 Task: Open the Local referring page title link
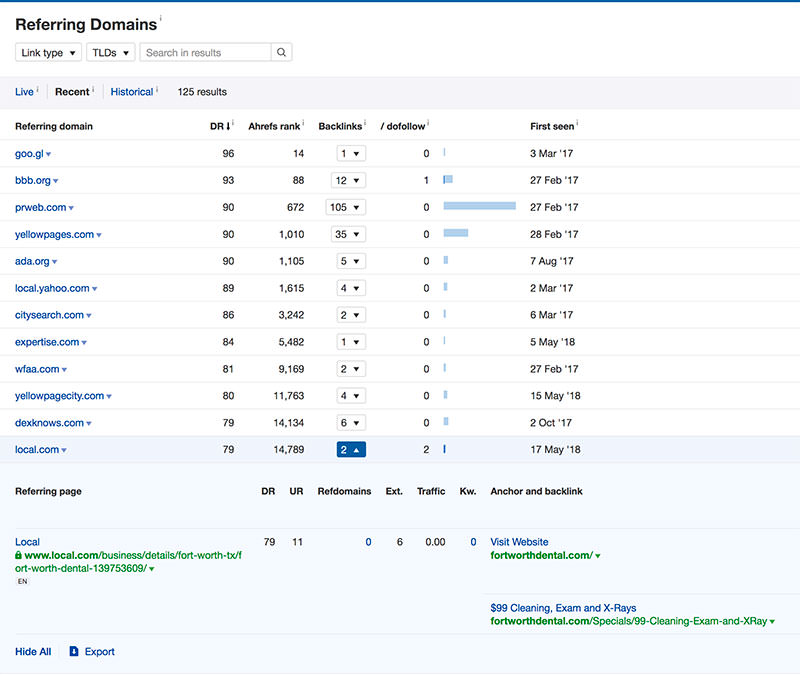27,542
